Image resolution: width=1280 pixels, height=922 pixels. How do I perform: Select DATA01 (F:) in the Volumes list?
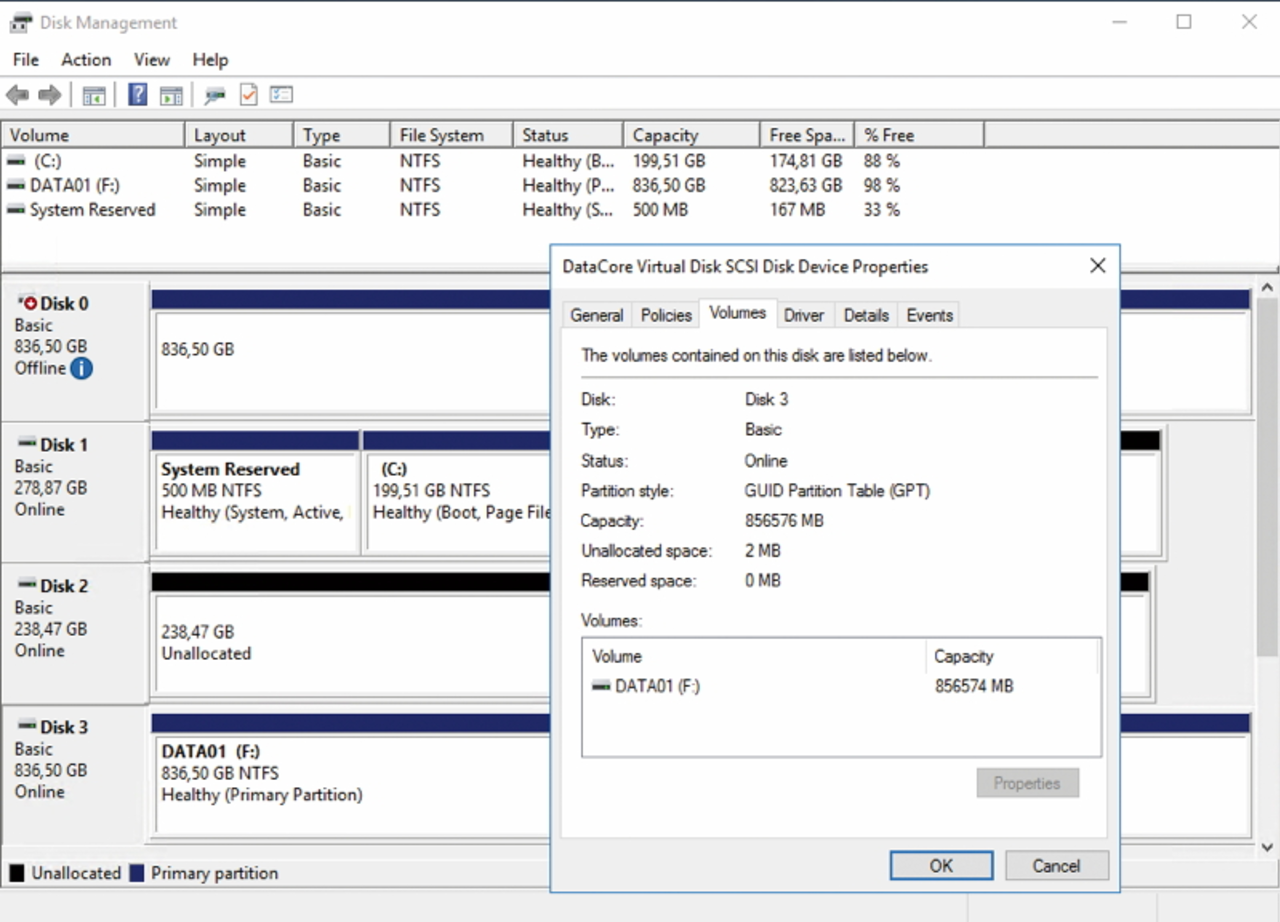coord(656,686)
